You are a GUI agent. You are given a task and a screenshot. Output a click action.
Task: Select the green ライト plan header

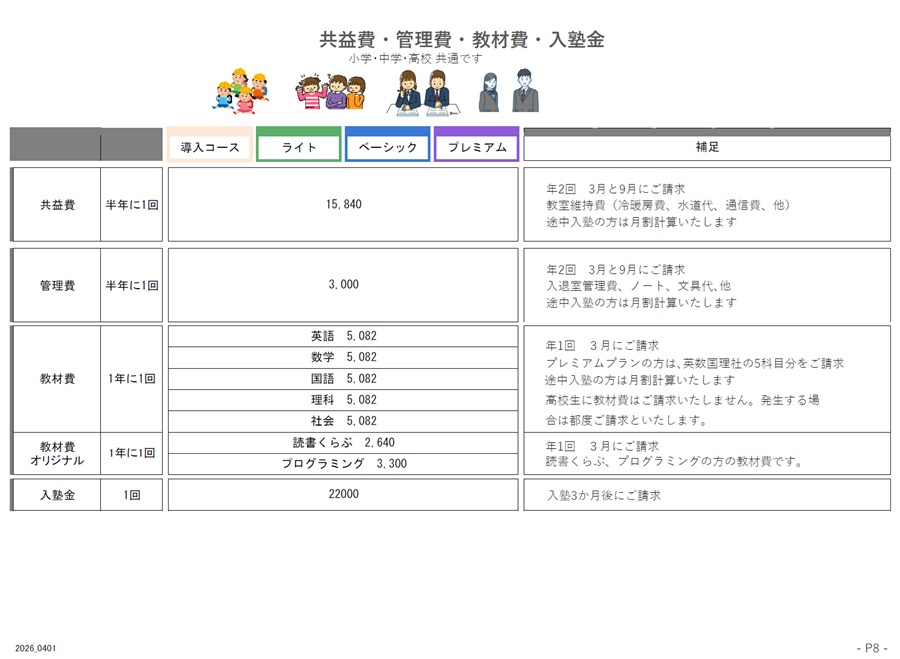tap(299, 147)
